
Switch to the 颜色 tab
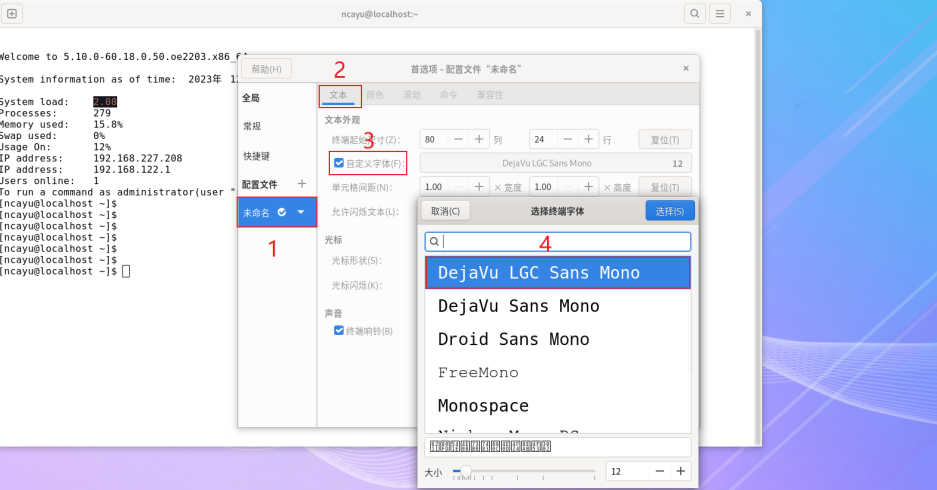375,95
